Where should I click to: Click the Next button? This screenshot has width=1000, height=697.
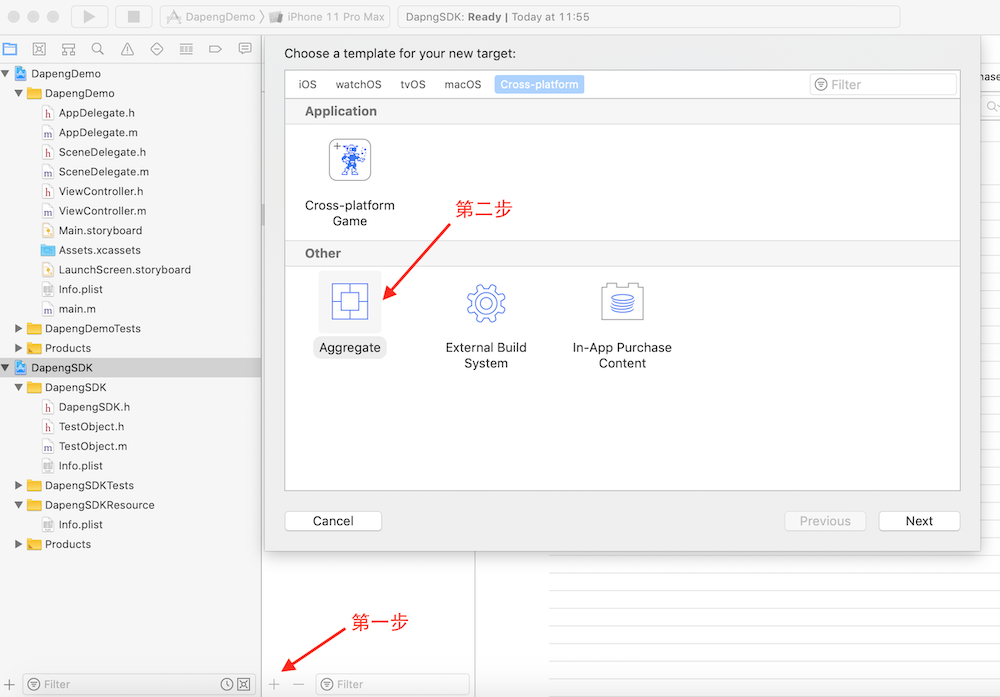918,520
